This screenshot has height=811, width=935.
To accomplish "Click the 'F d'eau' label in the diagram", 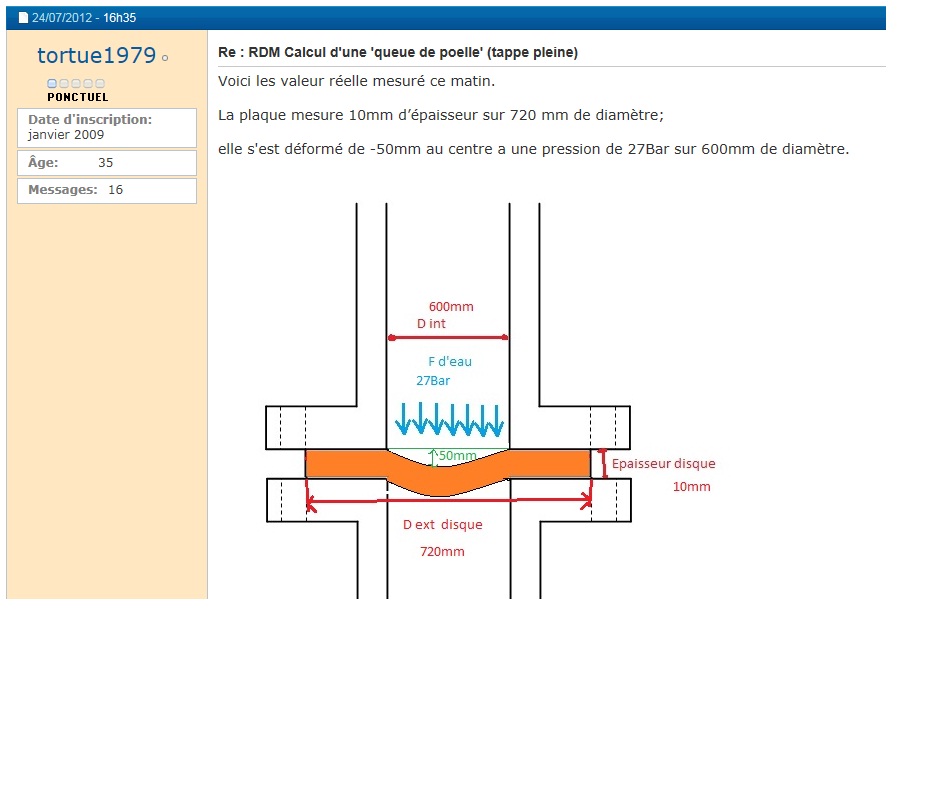I will (450, 361).
